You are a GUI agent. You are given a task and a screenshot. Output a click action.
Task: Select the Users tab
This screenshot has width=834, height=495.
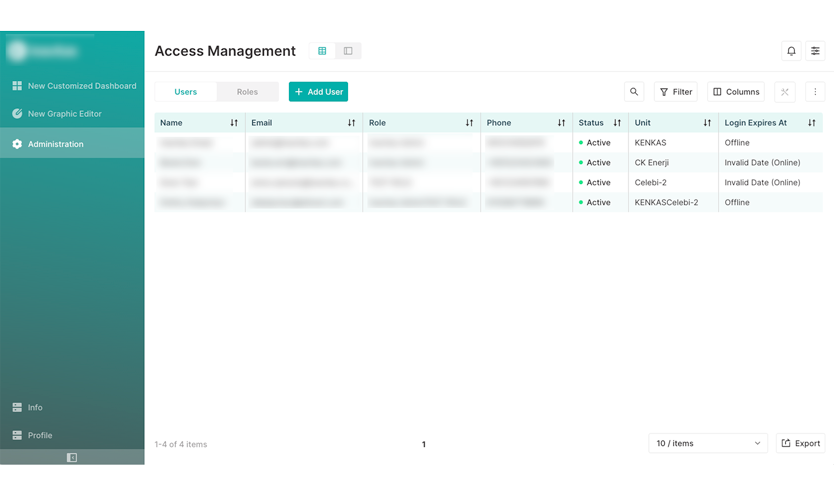coord(186,92)
